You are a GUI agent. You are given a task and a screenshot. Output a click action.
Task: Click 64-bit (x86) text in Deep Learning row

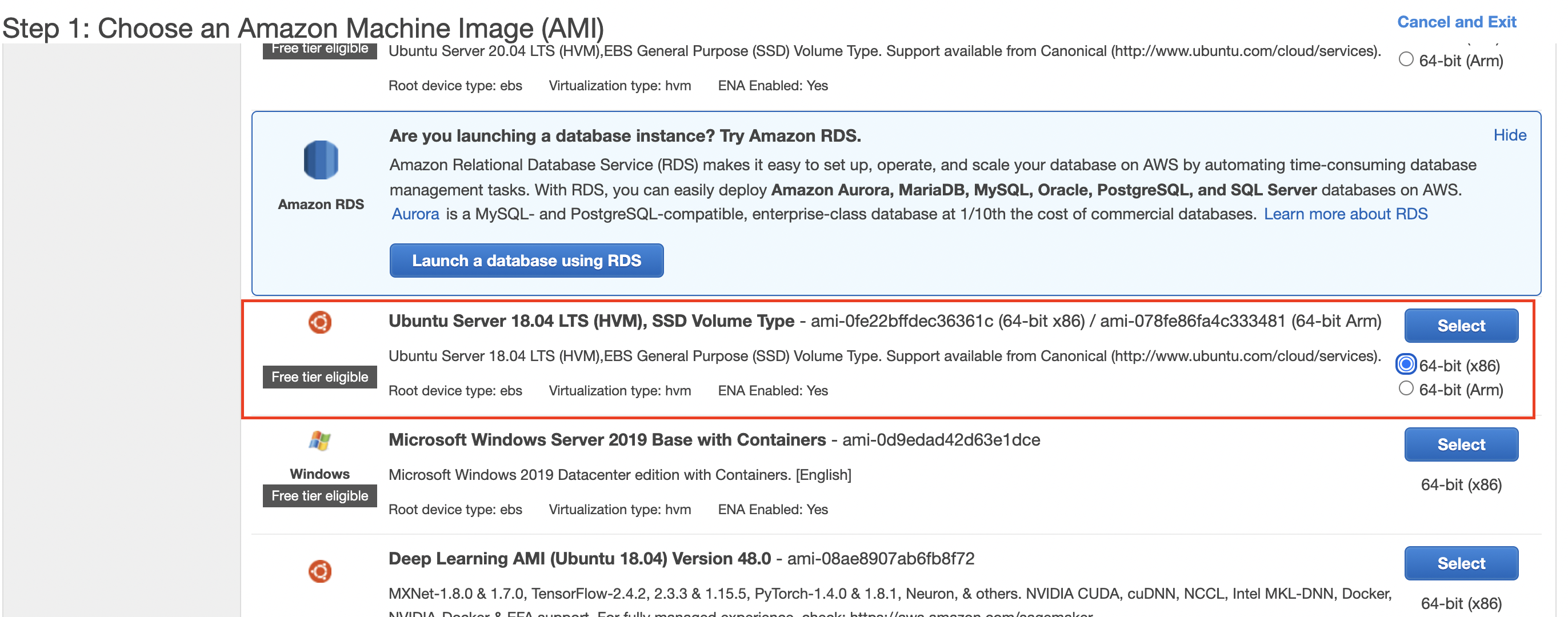1461,604
